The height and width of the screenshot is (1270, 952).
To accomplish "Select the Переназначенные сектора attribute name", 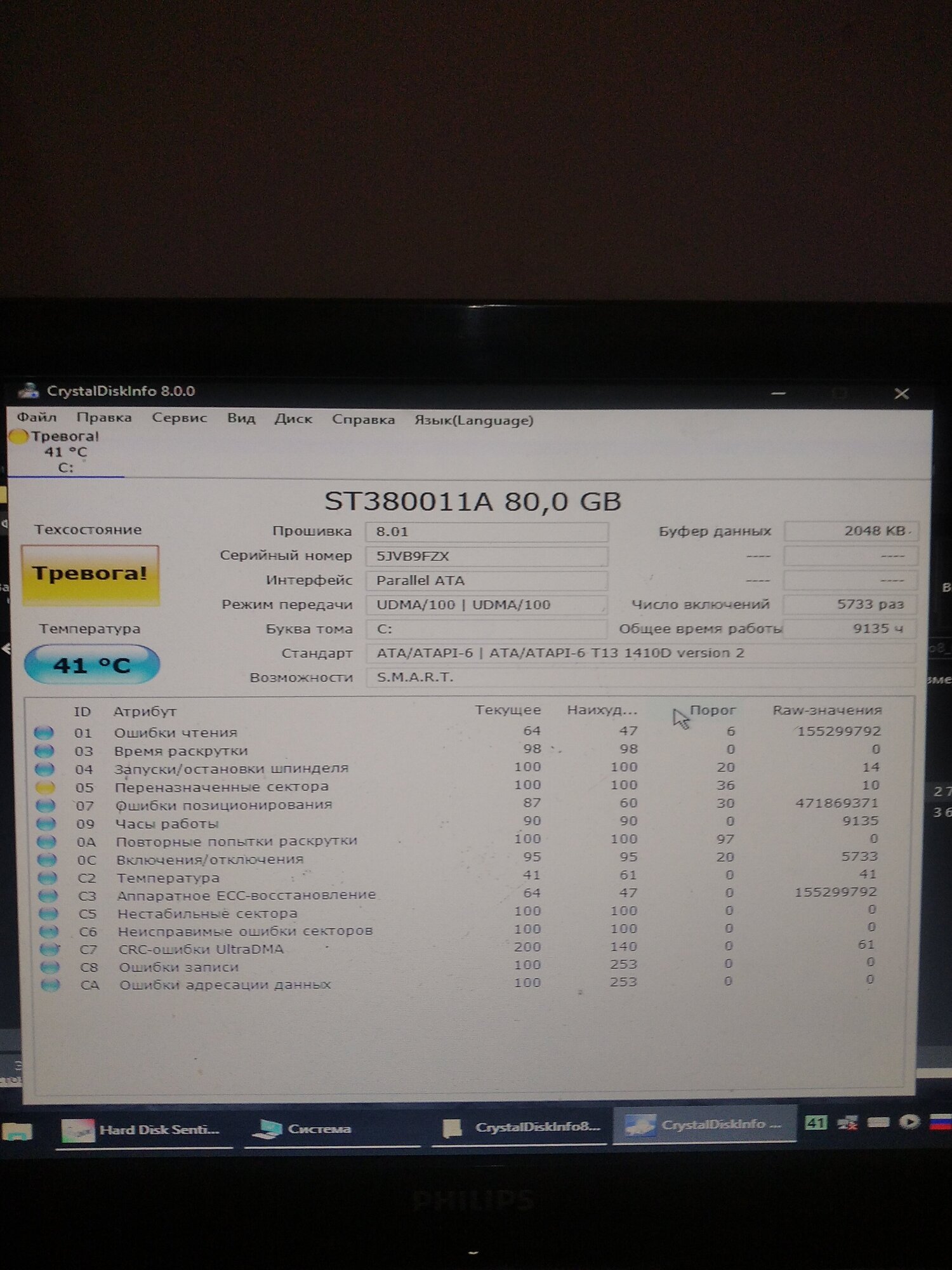I will pos(221,787).
